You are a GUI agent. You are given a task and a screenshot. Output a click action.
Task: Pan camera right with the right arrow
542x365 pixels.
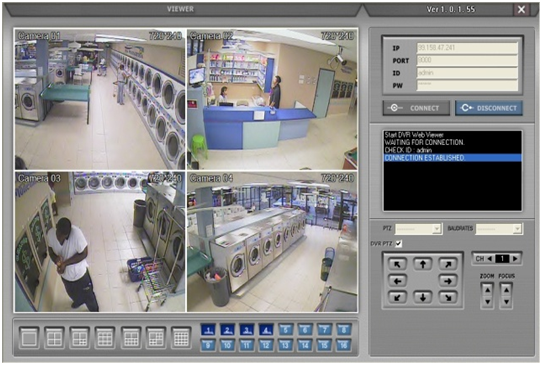(448, 281)
